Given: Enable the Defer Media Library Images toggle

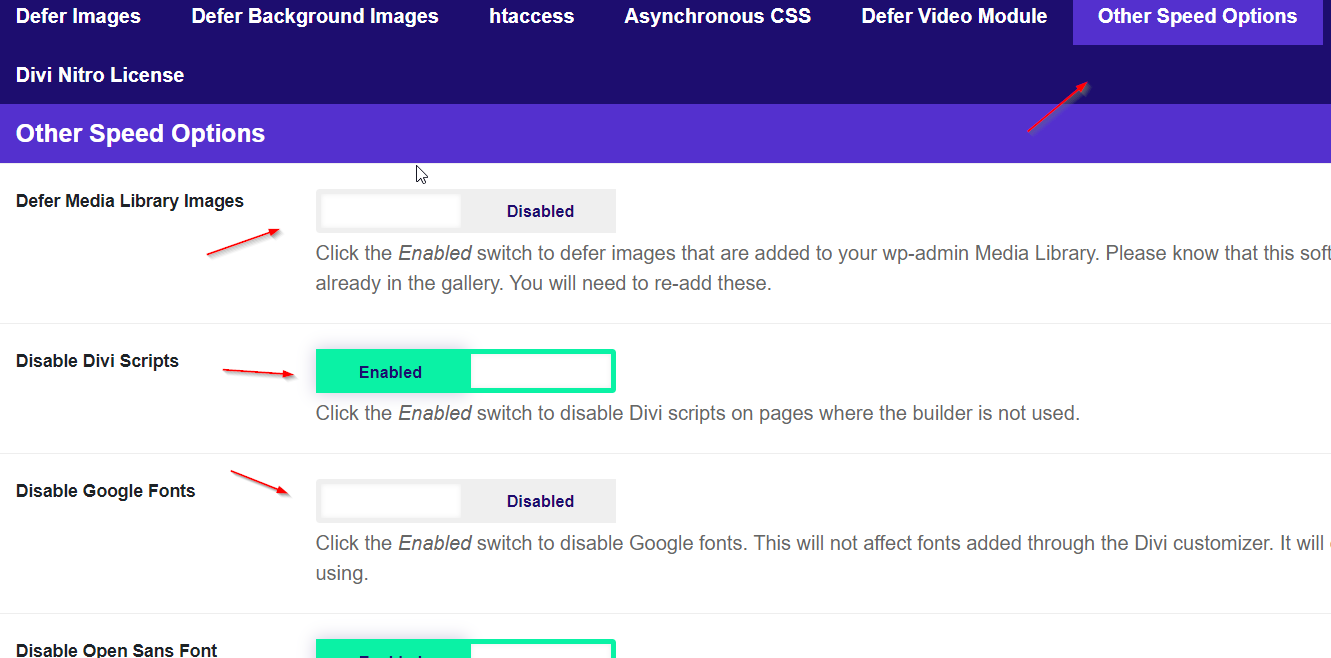Looking at the screenshot, I should [465, 211].
